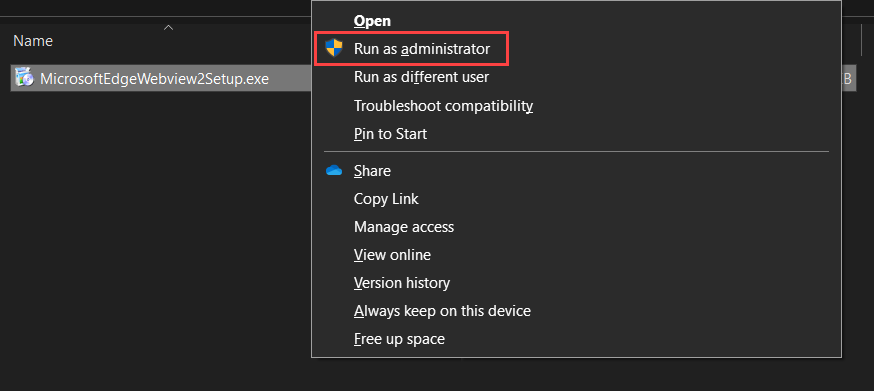The image size is (874, 391).
Task: Enable Always keep on this device
Action: [443, 311]
